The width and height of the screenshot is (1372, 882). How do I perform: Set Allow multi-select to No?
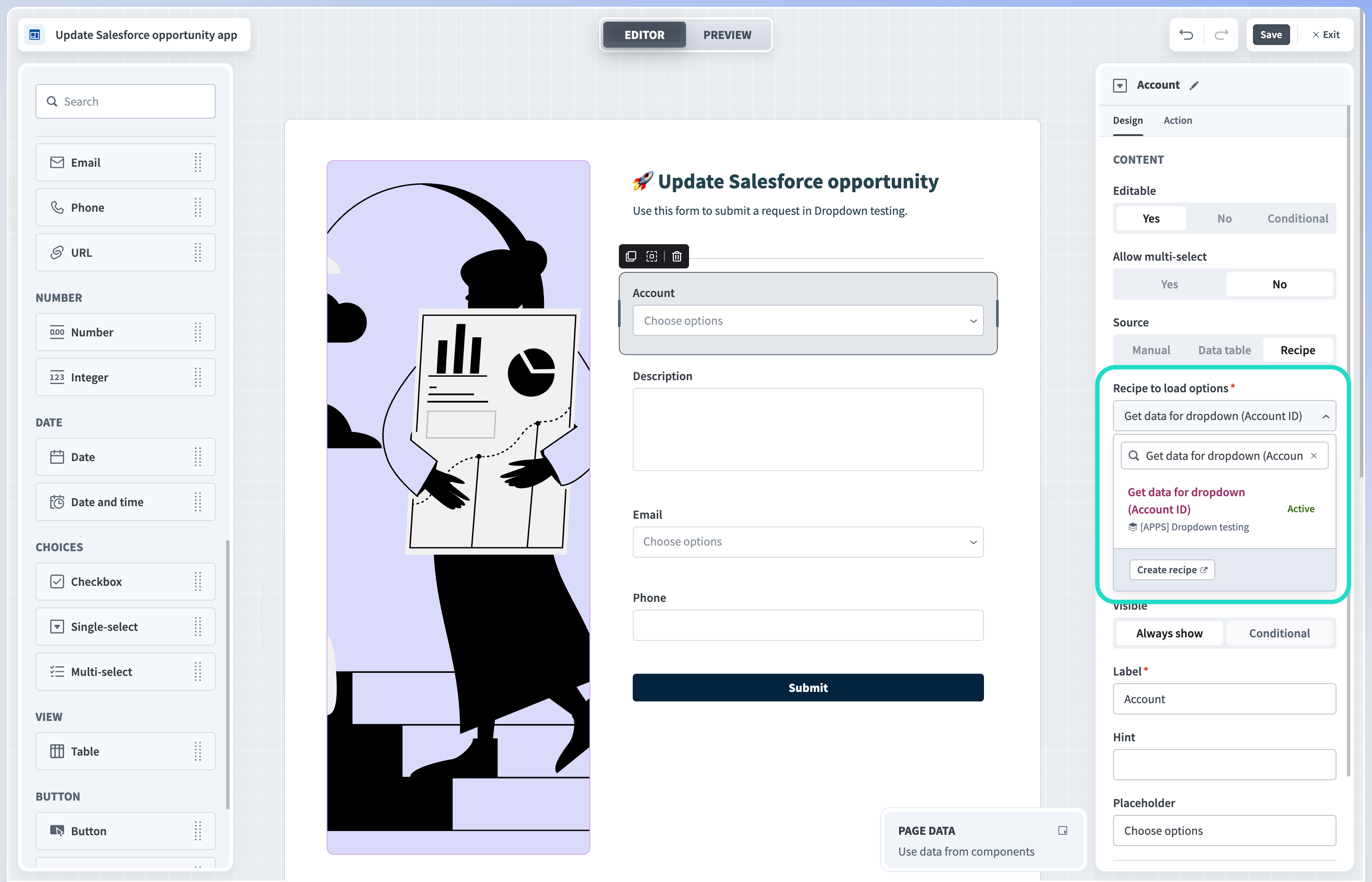[1279, 284]
